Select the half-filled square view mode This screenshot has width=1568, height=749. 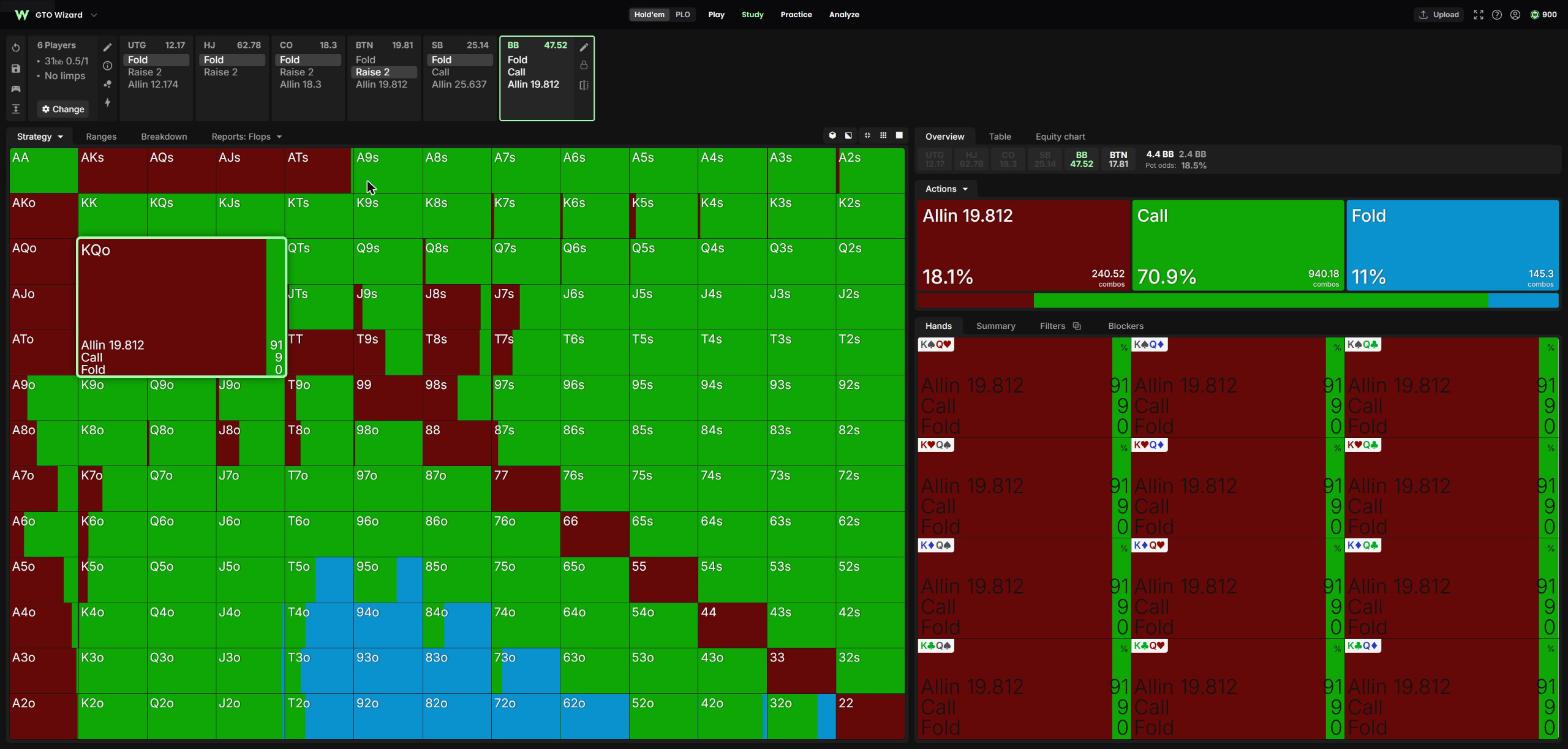(849, 136)
